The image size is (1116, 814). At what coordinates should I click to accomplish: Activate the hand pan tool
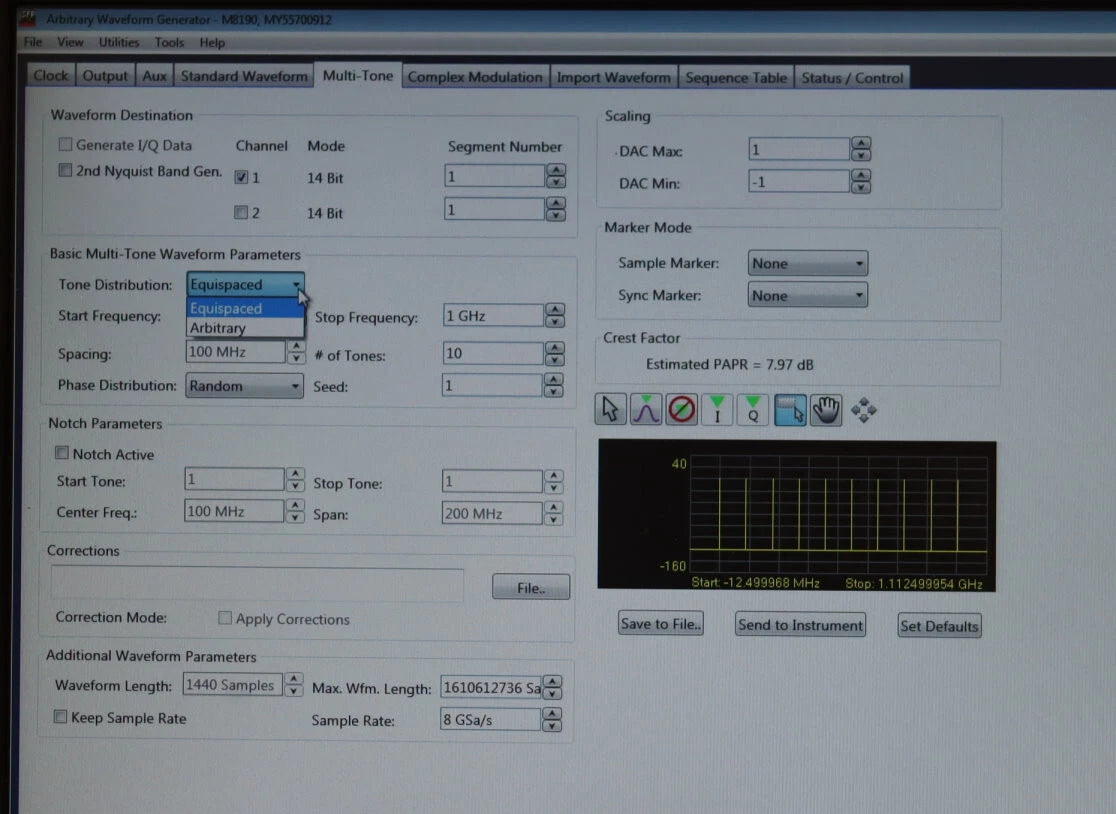(x=826, y=410)
